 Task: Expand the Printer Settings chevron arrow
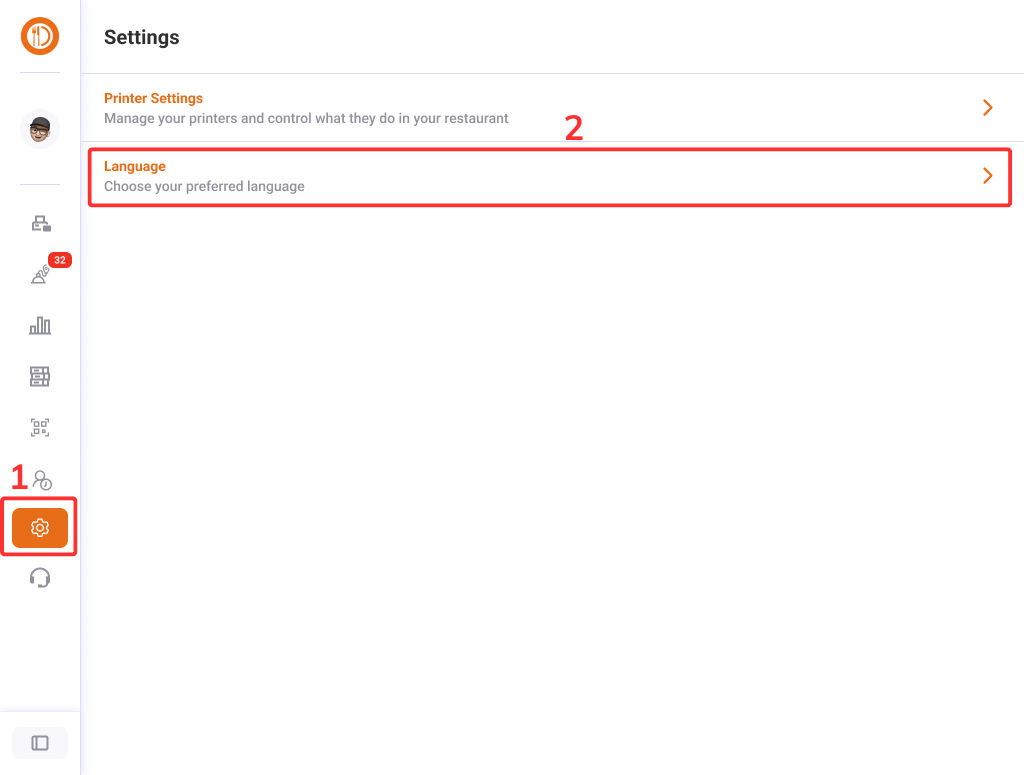tap(987, 108)
